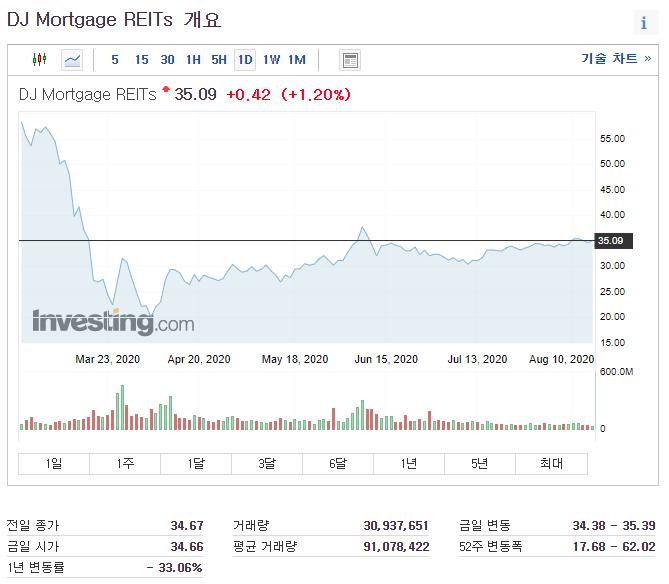Image resolution: width=669 pixels, height=584 pixels.
Task: Select the 1W interval
Action: (x=271, y=60)
